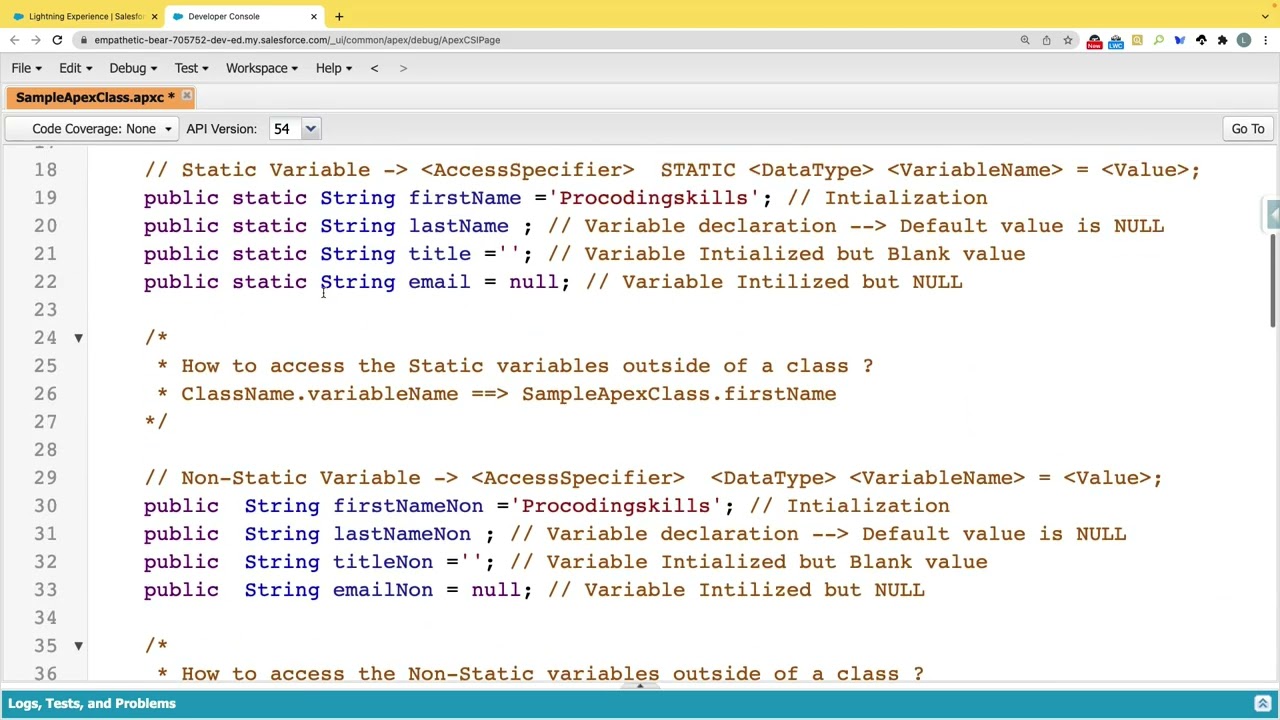Click line number 23 in gutter
The image size is (1280, 720).
45,310
